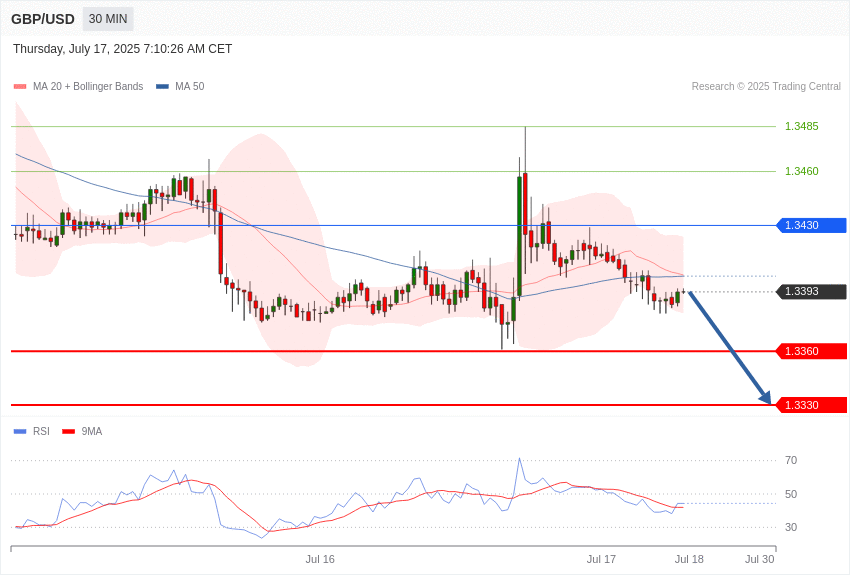This screenshot has width=850, height=576.
Task: Click the Jul 18 date axis label
Action: (689, 559)
